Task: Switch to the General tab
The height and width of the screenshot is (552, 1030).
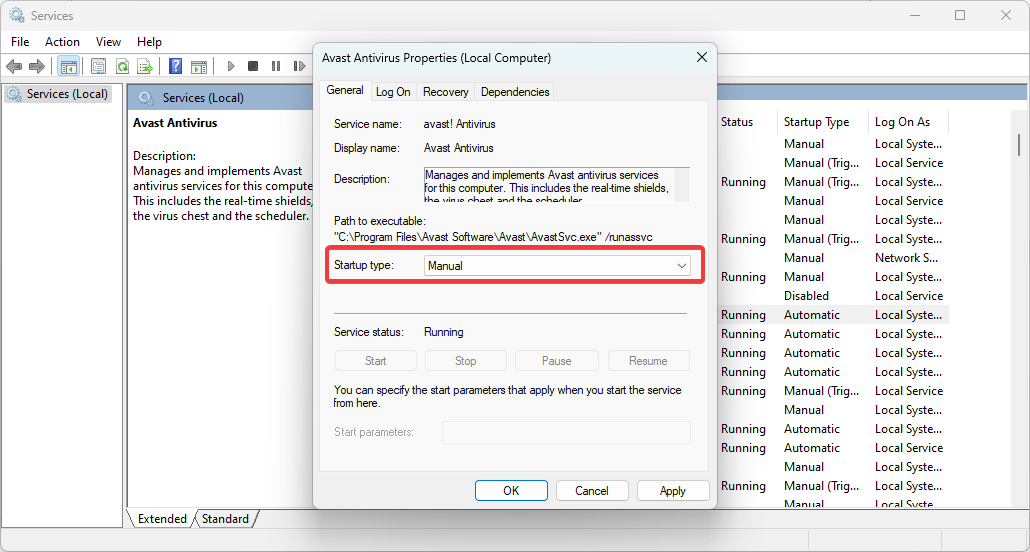Action: click(345, 91)
